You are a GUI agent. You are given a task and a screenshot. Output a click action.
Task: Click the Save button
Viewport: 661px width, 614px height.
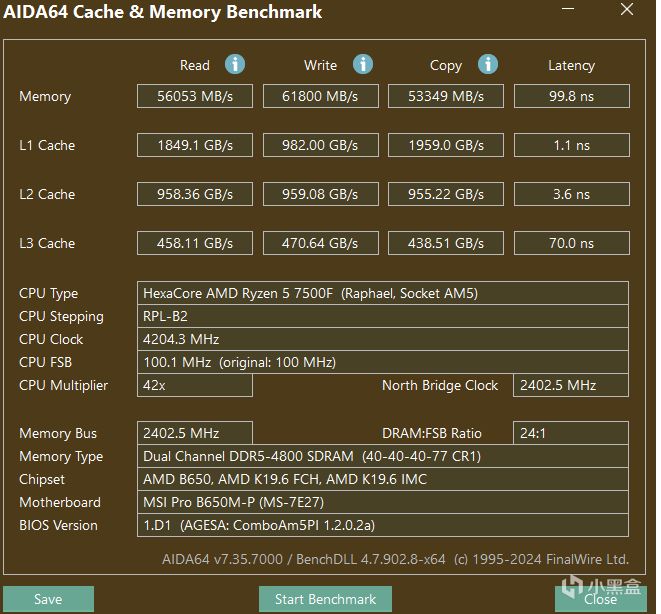48,599
